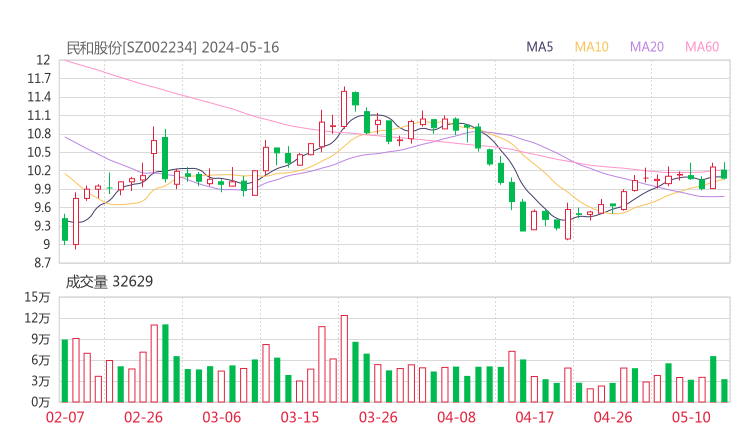Click the 11.1 price axis label

coord(39,115)
